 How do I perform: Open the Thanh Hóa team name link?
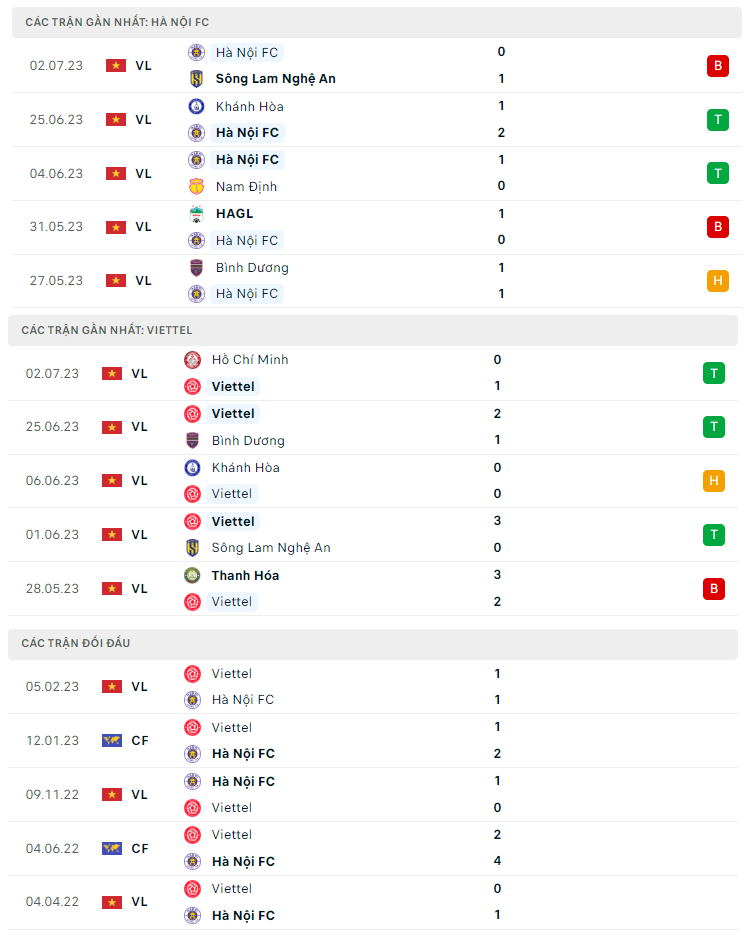click(x=245, y=575)
